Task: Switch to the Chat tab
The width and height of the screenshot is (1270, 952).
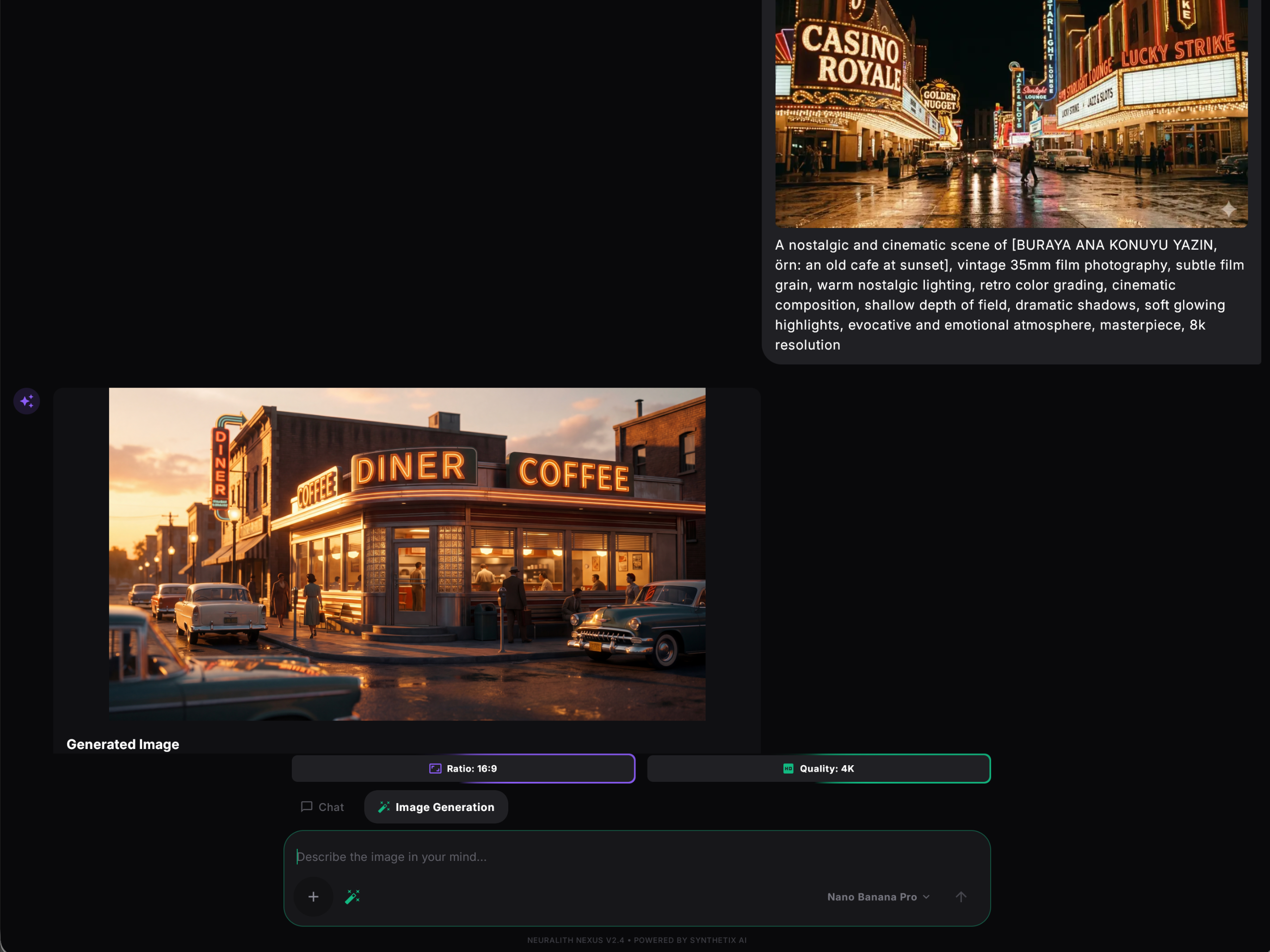Action: [x=322, y=807]
